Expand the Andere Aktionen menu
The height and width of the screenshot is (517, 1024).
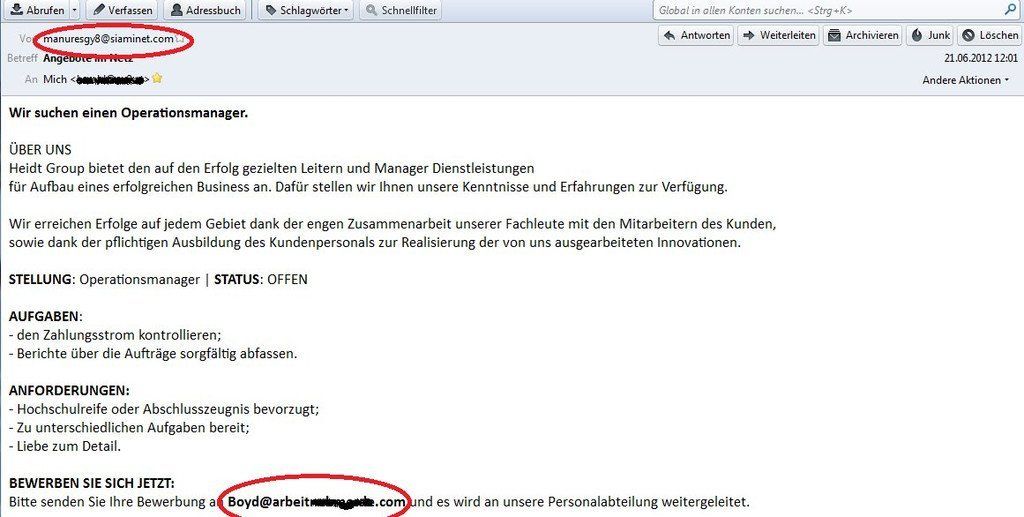[965, 79]
